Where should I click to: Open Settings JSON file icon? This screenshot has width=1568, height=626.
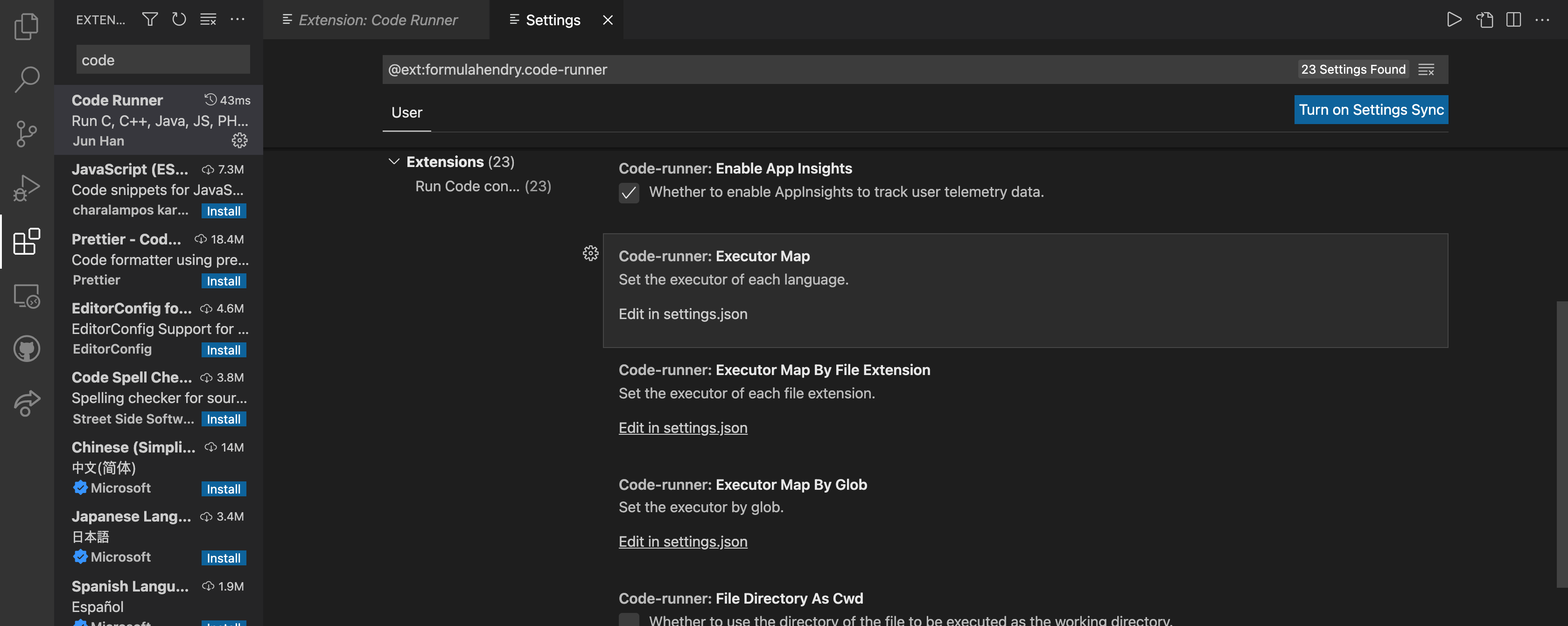coord(1484,20)
